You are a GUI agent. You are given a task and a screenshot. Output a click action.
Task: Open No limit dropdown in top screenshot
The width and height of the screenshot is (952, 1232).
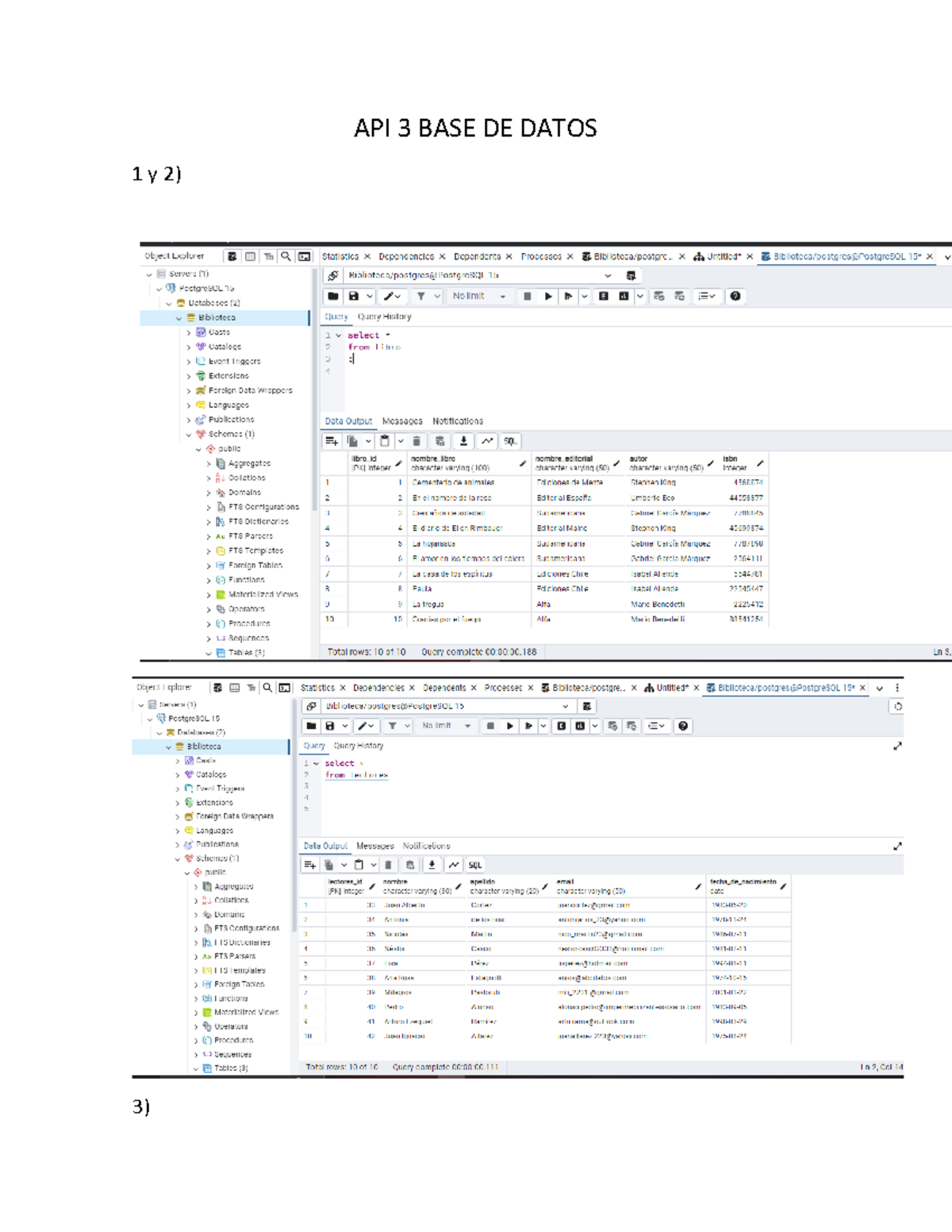pyautogui.click(x=478, y=296)
